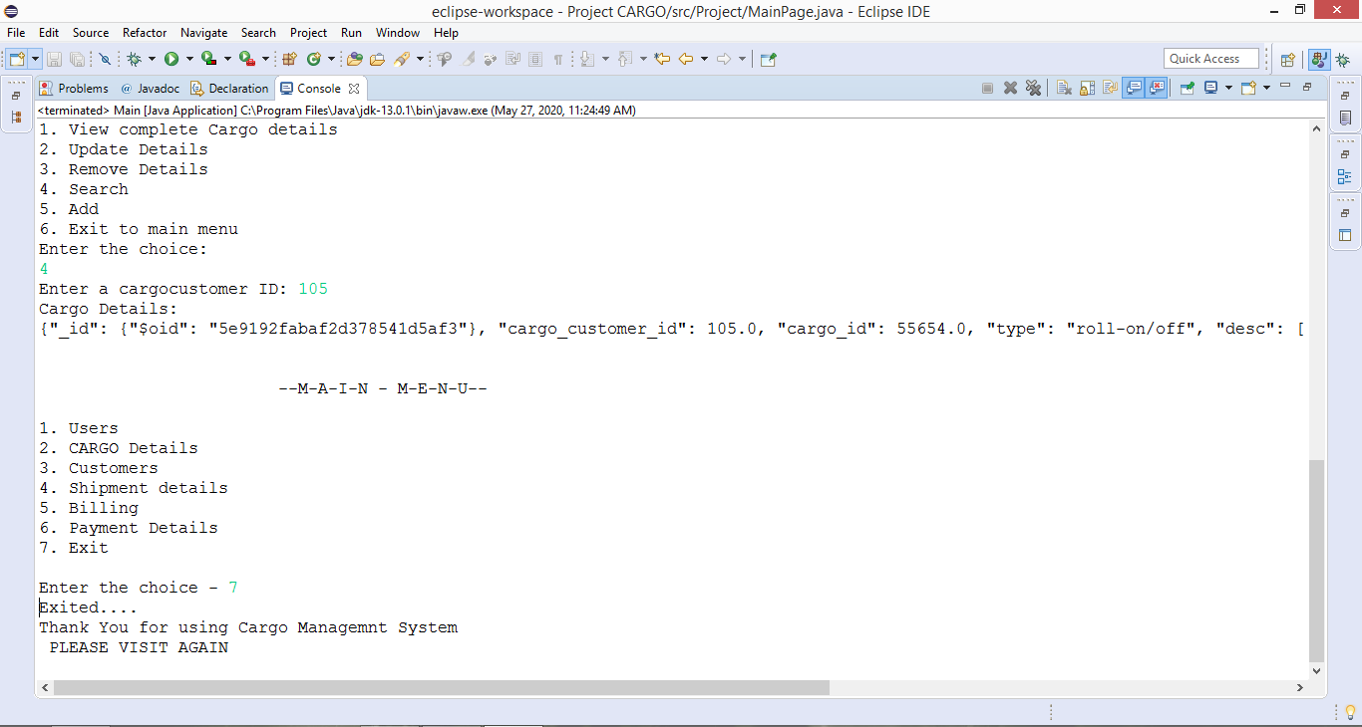Click the console scroll-down arrow
1362x727 pixels.
pyautogui.click(x=1316, y=671)
